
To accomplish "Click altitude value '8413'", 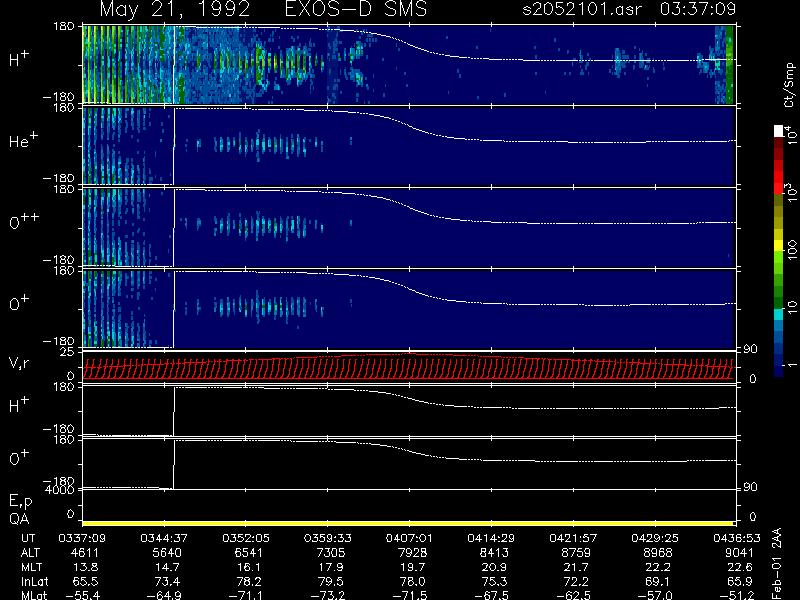I will click(494, 553).
